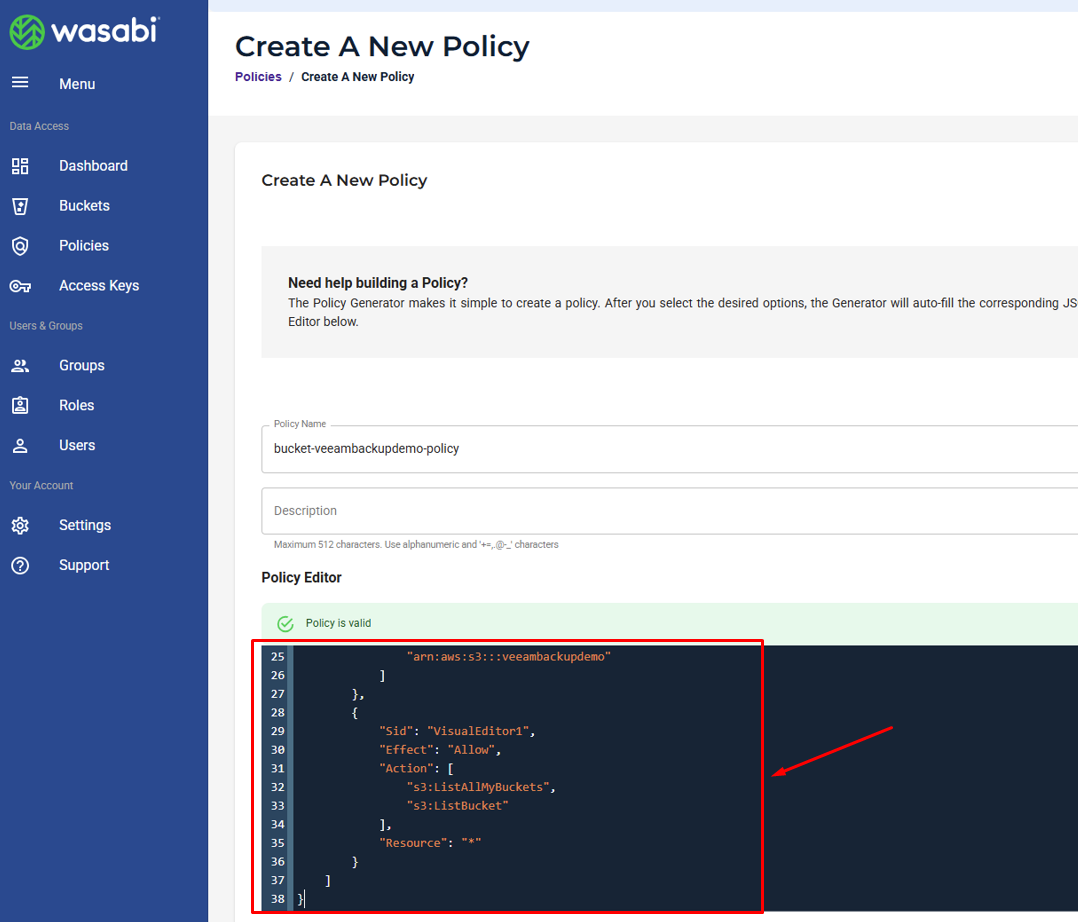Click the "Effect": "Allow" code line
The height and width of the screenshot is (922, 1078).
click(440, 749)
